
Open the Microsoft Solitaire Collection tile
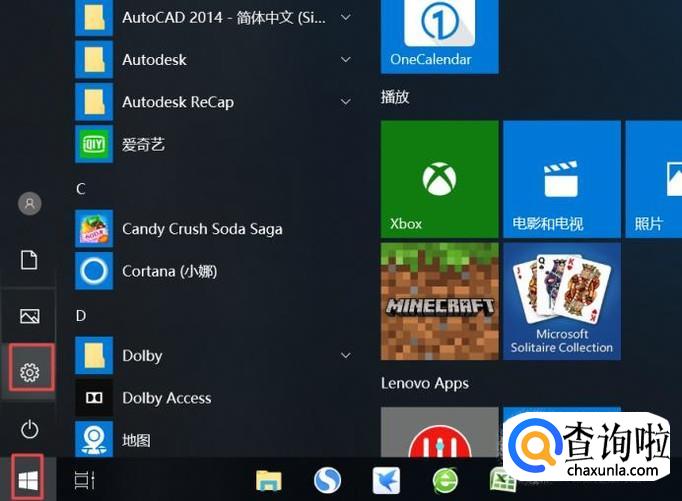(562, 301)
